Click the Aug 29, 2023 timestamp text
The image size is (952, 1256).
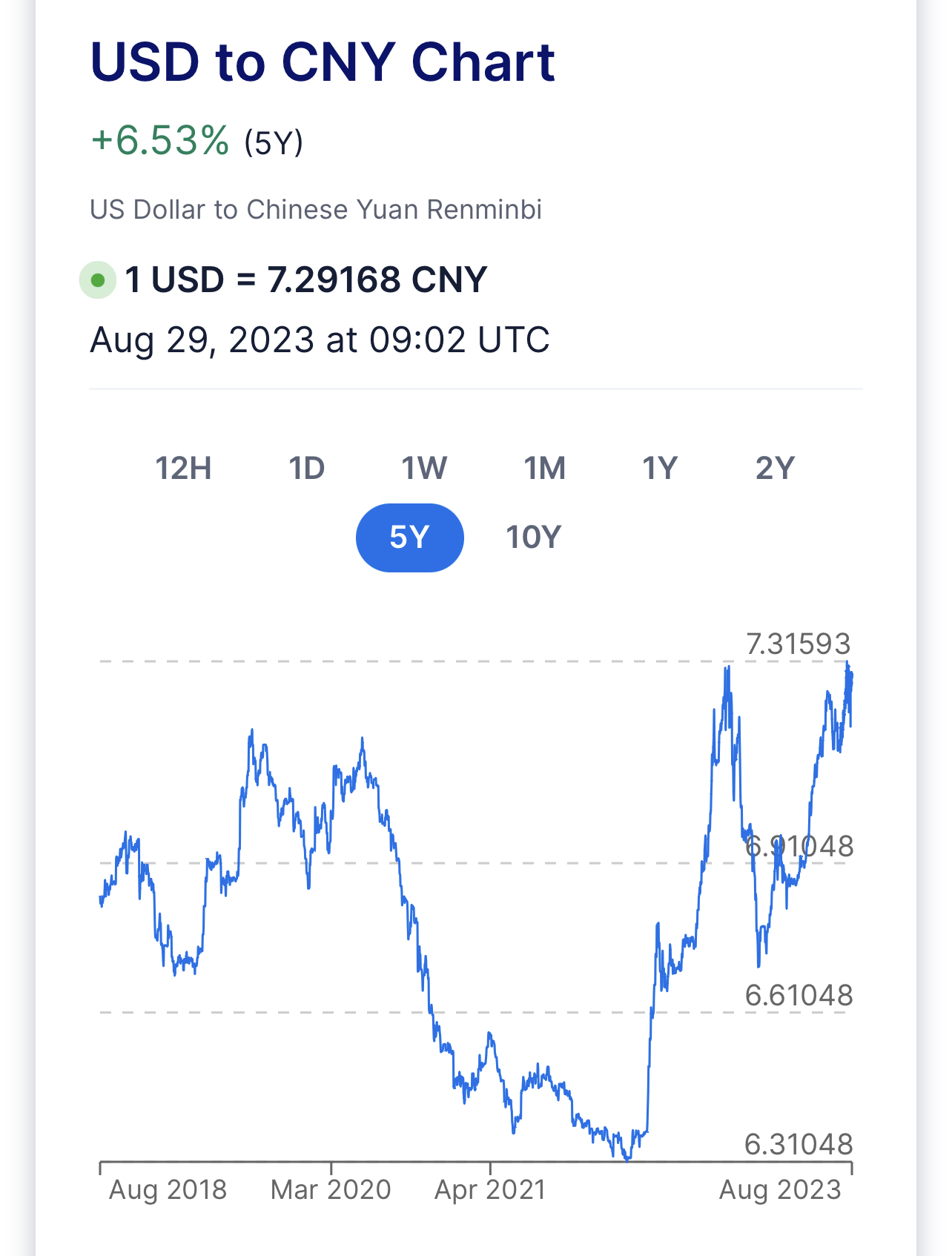tap(320, 340)
